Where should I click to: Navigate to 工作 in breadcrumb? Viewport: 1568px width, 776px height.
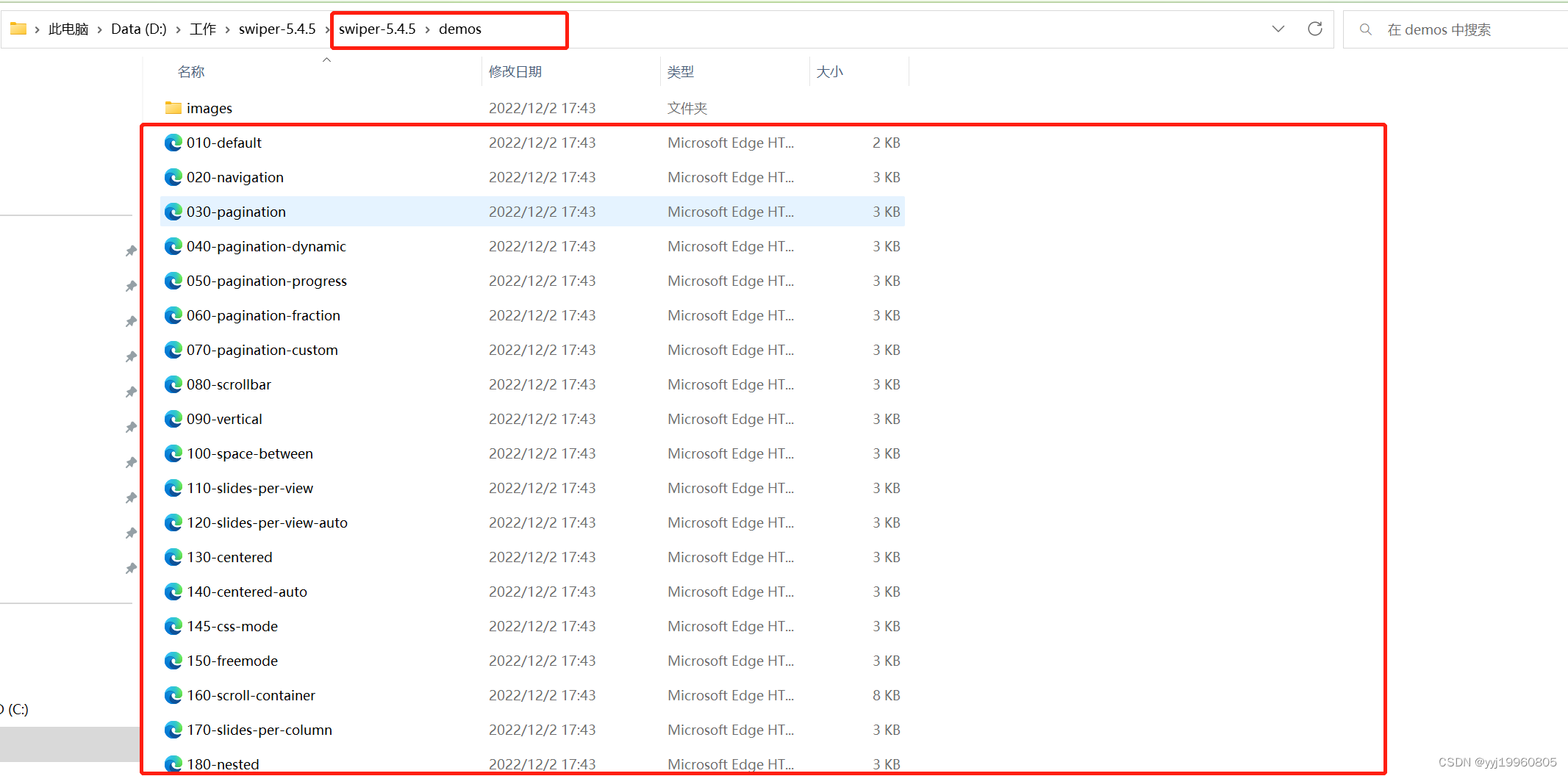[203, 29]
